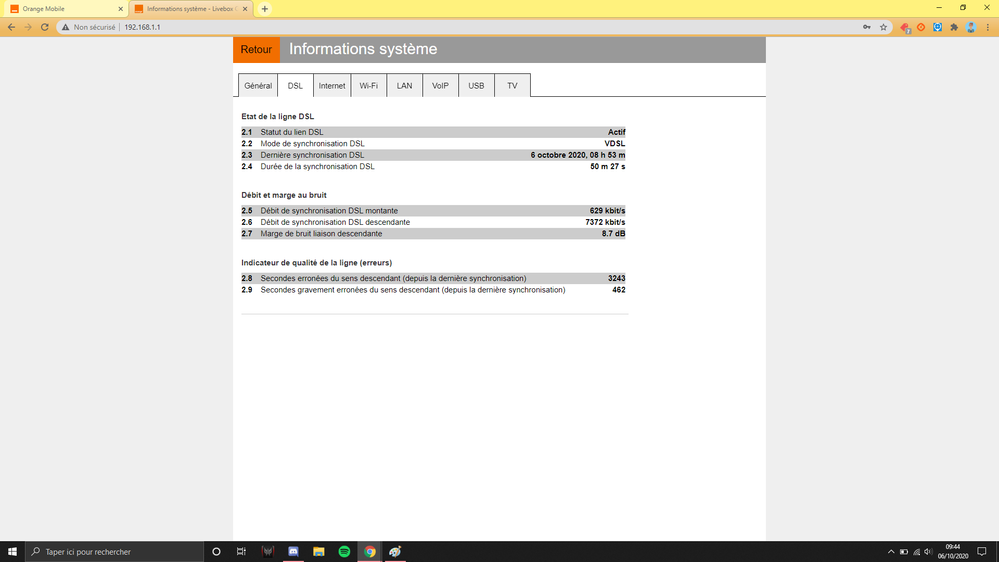Open the Paint app in taskbar

[x=395, y=552]
